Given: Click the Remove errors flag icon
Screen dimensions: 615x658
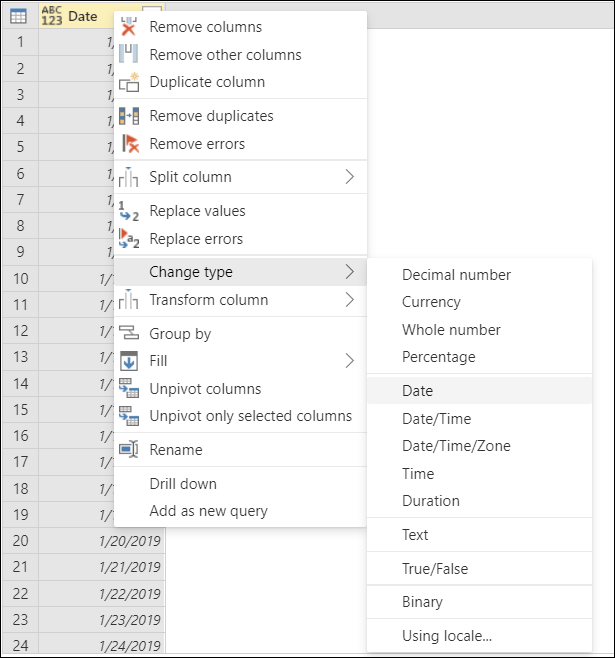Looking at the screenshot, I should (x=130, y=144).
